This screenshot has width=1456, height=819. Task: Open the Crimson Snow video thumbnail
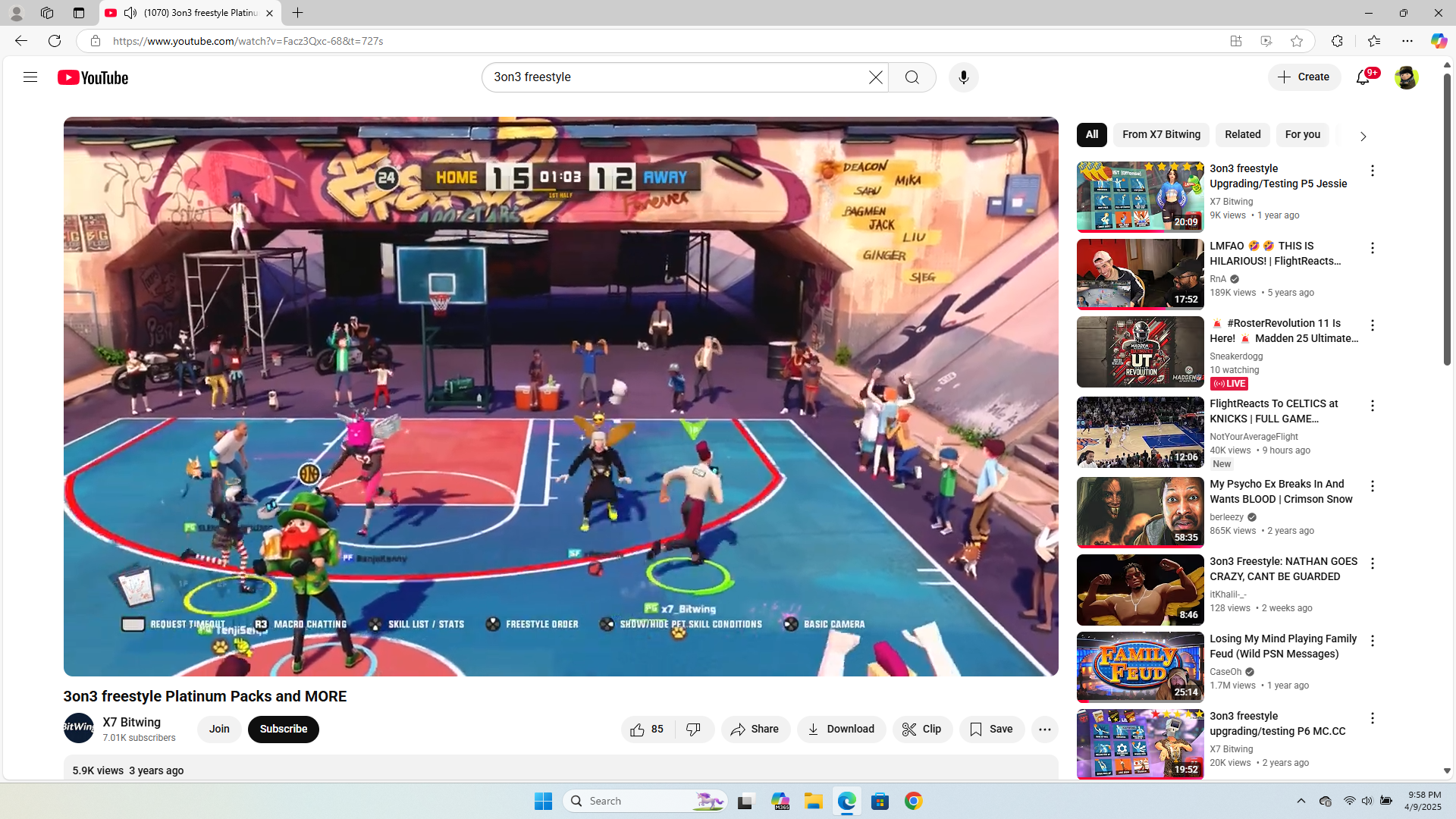pyautogui.click(x=1141, y=512)
